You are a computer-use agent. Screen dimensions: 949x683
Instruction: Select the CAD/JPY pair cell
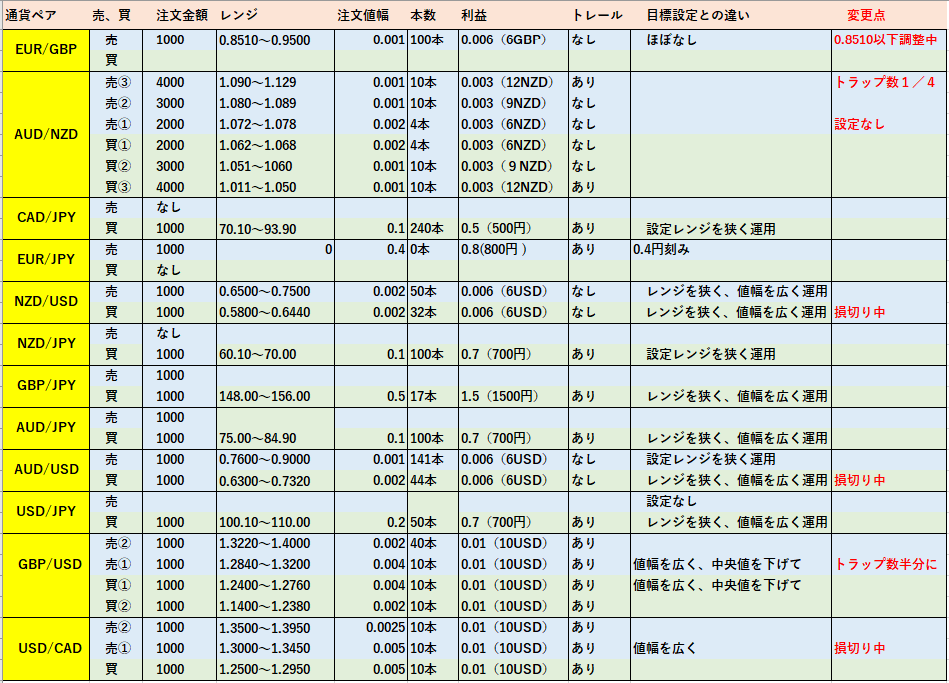coord(46,218)
